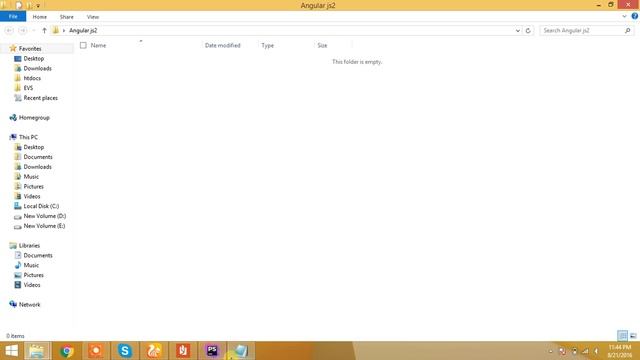Open Local Disk (C:)

[x=41, y=206]
